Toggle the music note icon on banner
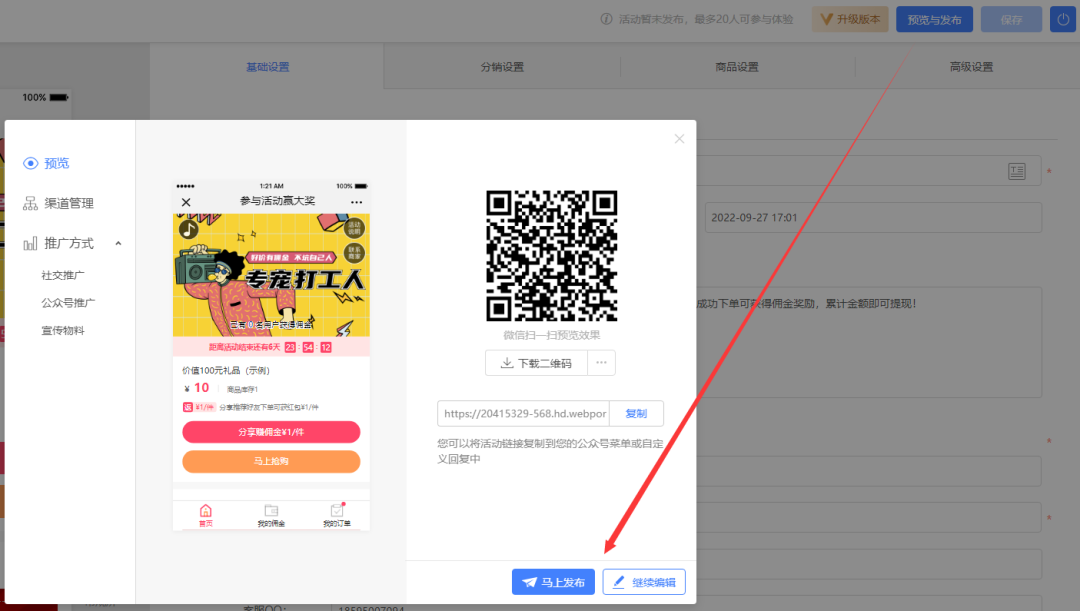The width and height of the screenshot is (1080, 611). click(x=189, y=229)
